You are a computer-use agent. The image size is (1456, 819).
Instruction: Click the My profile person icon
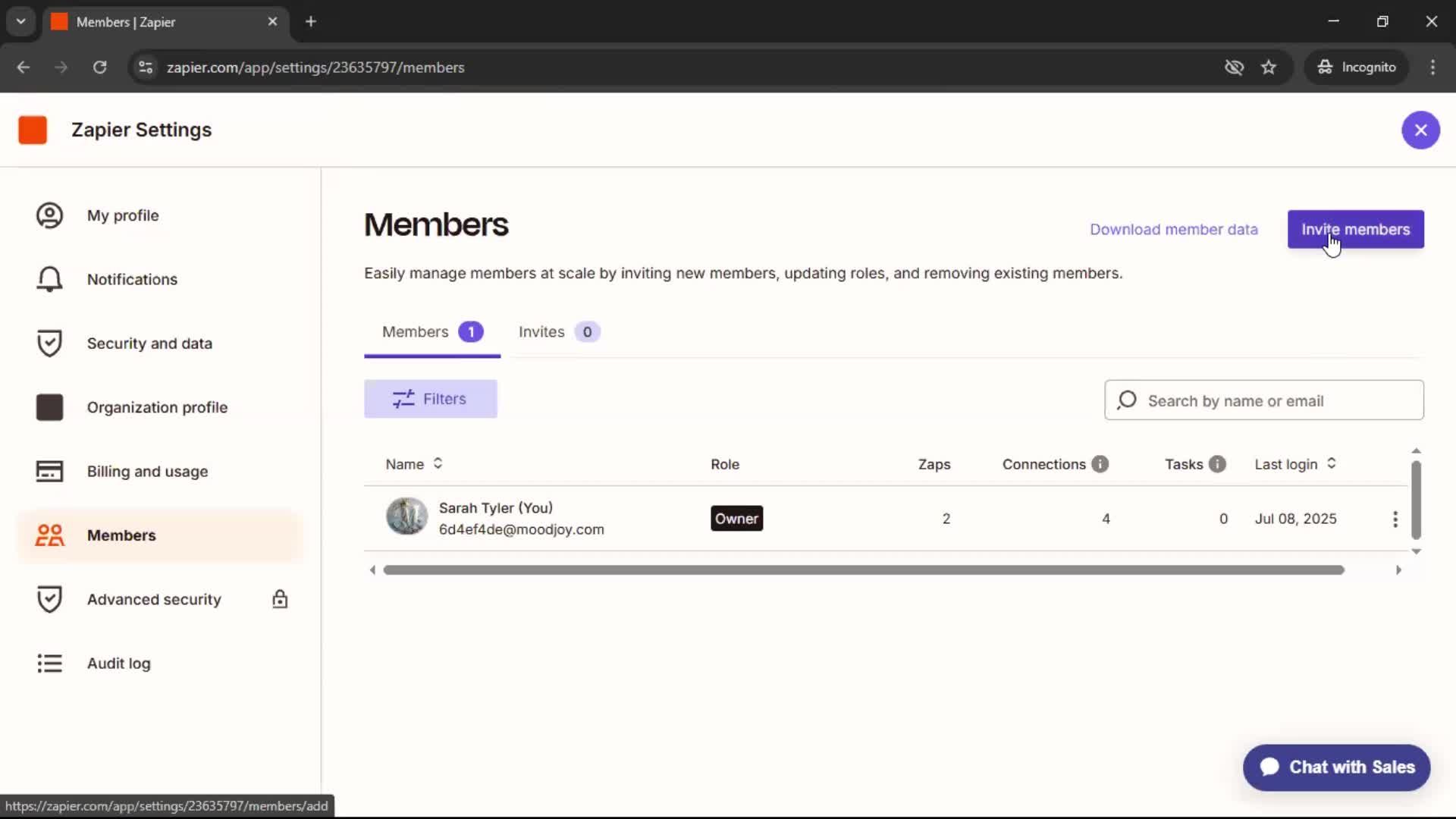tap(49, 215)
